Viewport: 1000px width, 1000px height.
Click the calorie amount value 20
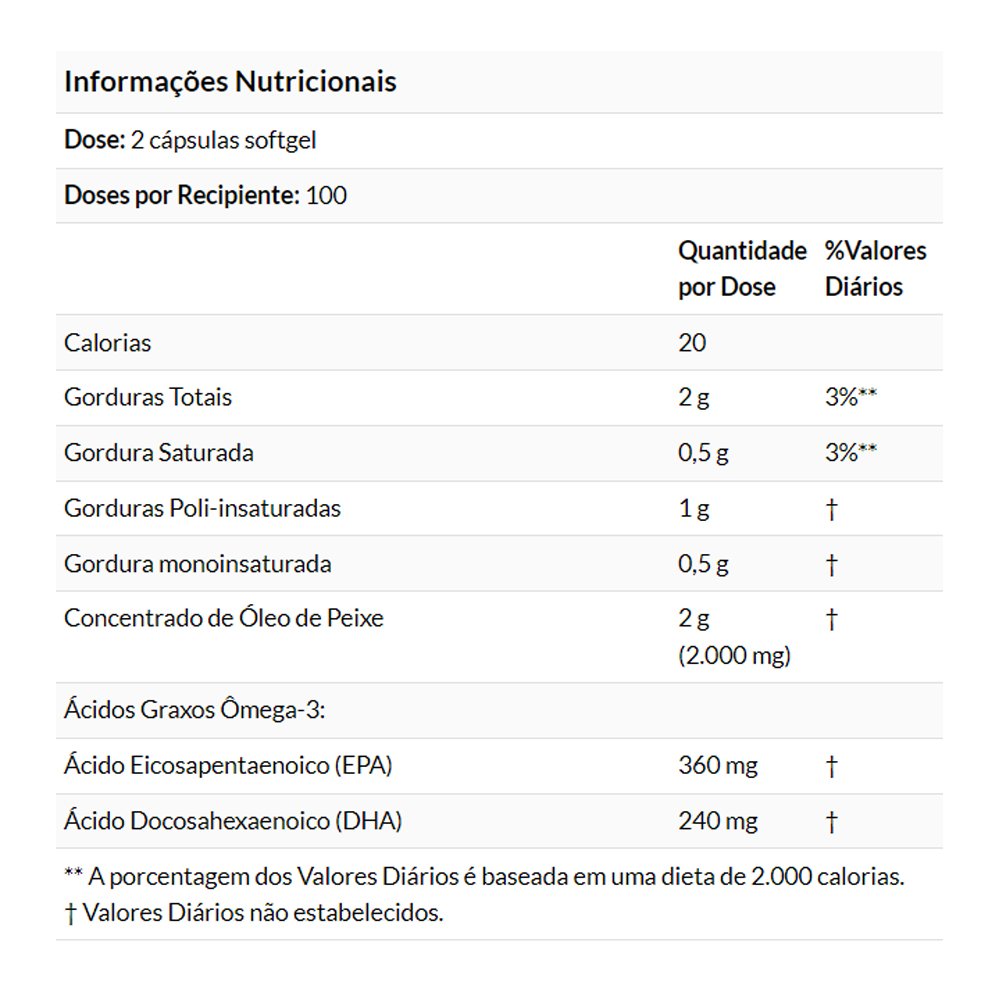[692, 343]
